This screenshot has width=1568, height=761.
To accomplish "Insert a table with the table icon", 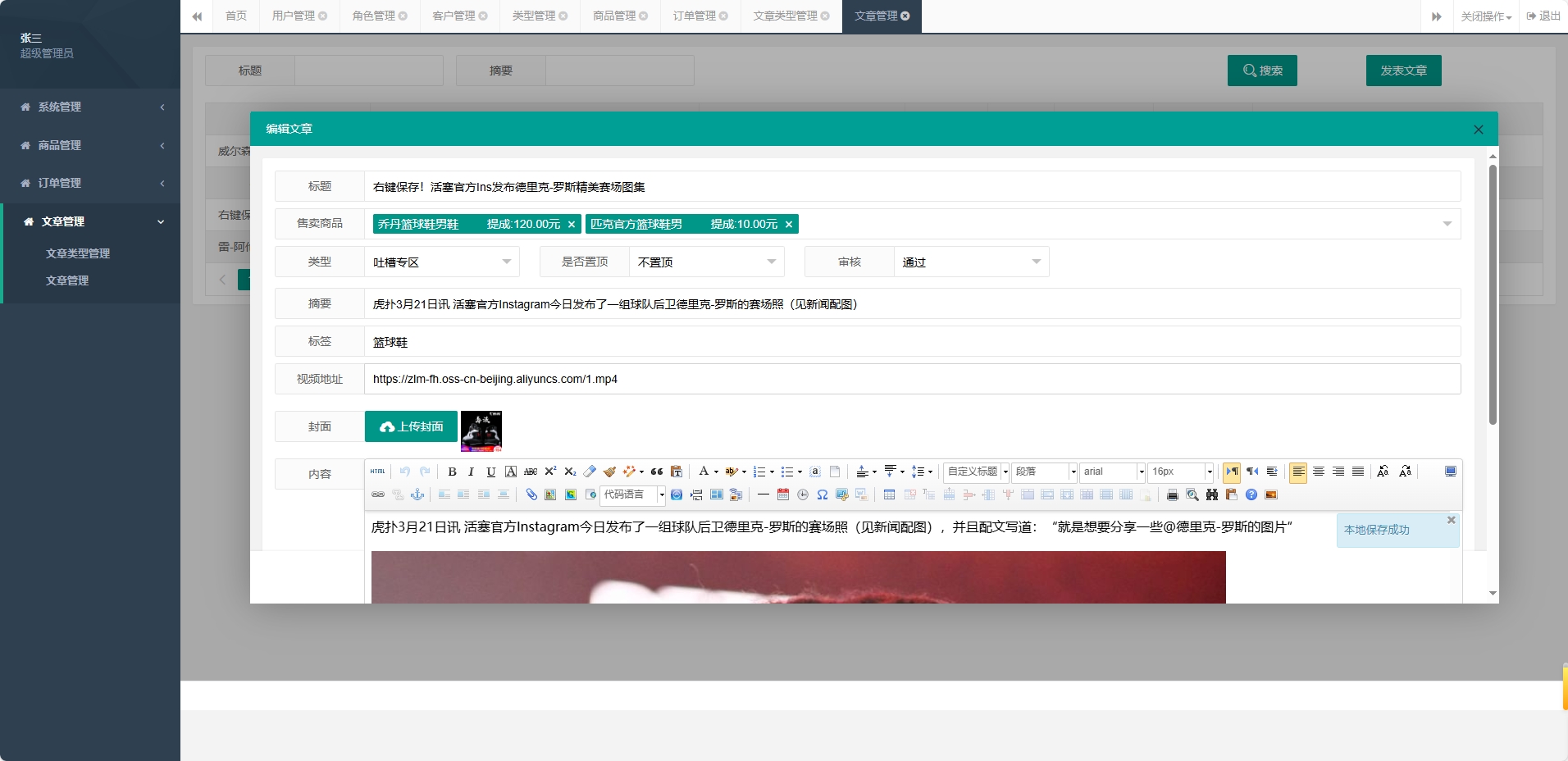I will 889,494.
